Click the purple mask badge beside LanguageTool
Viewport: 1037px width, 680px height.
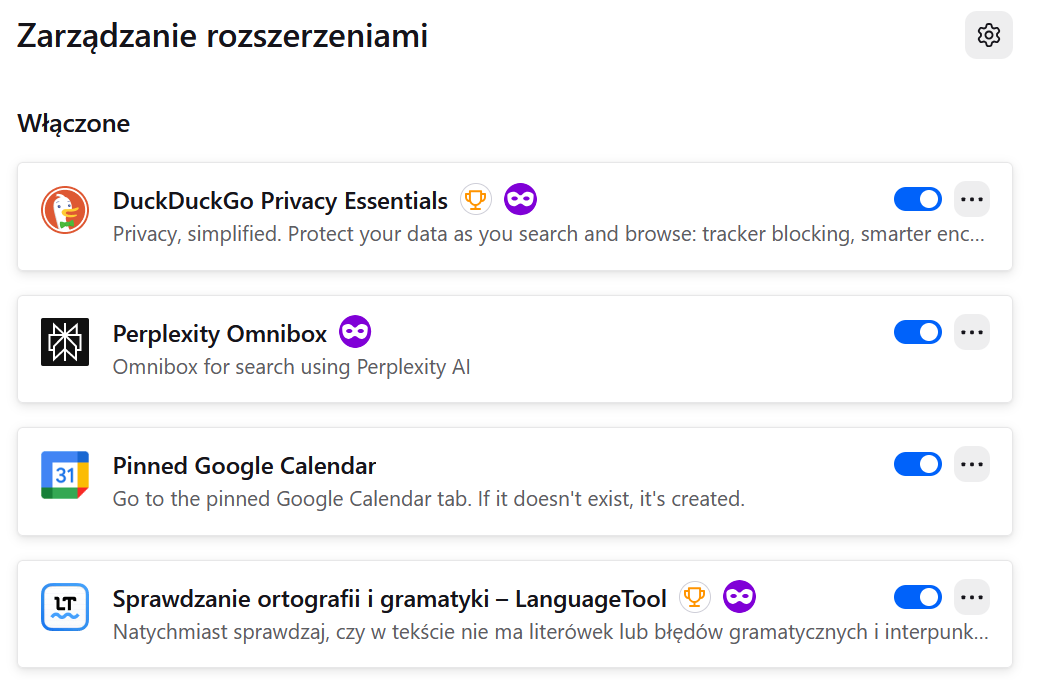[x=740, y=597]
